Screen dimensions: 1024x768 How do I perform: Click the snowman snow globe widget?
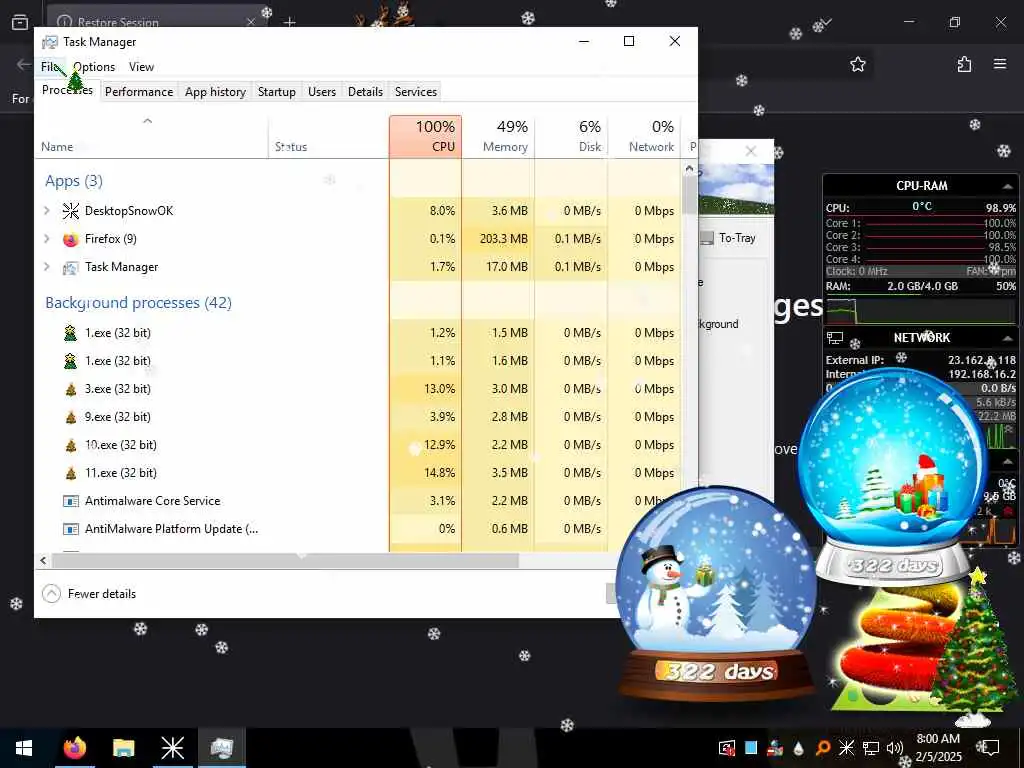(x=716, y=593)
